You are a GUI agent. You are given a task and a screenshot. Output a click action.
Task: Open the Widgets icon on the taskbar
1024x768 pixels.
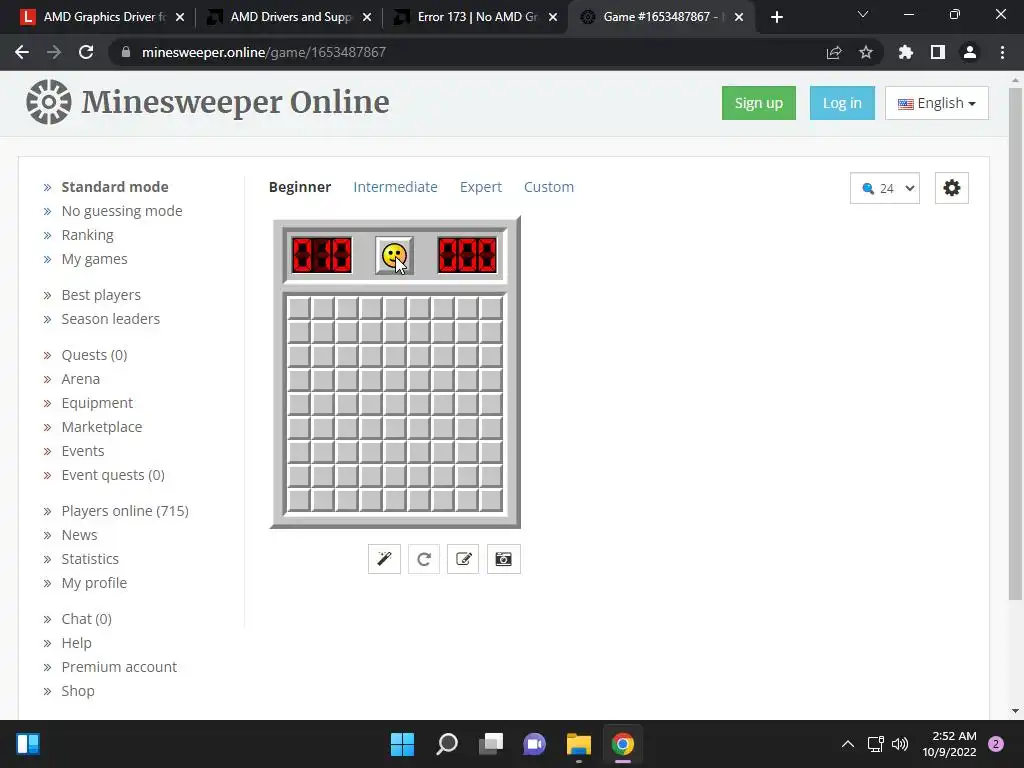tap(28, 744)
